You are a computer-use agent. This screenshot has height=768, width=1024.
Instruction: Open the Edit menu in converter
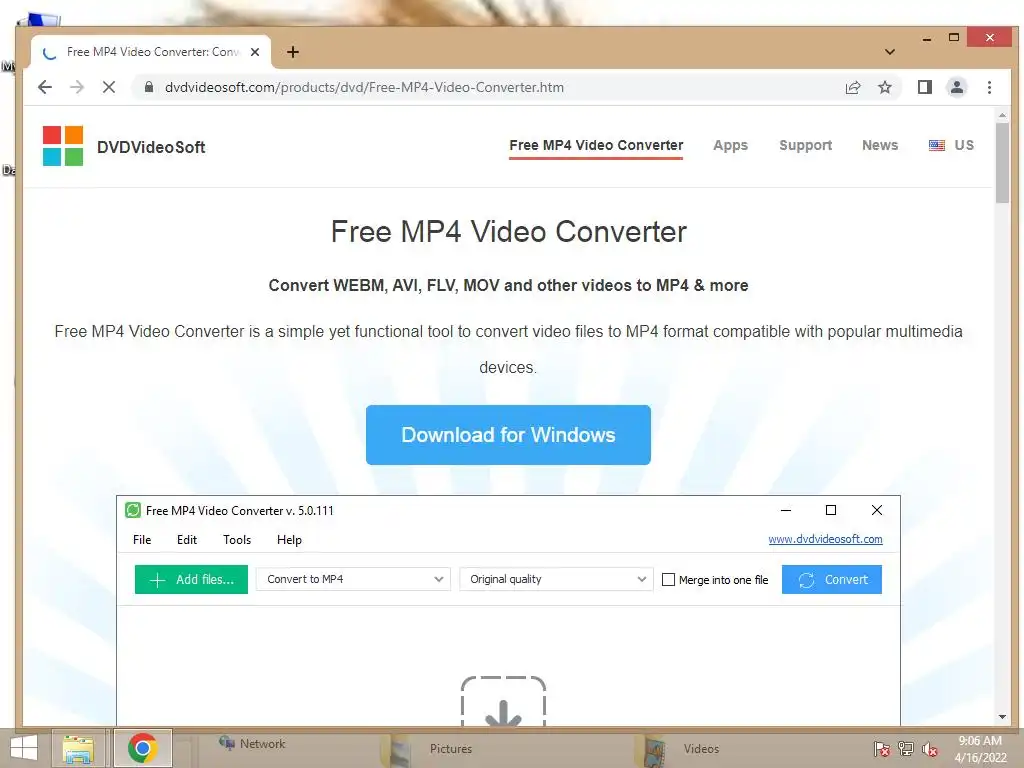tap(187, 539)
